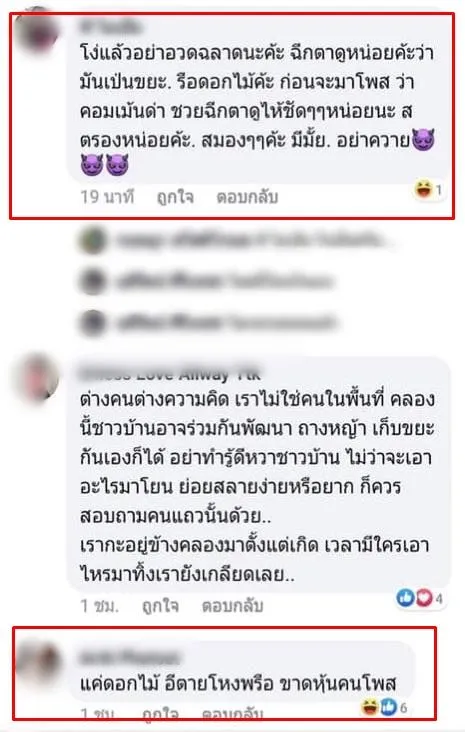Click ตอบกลับ under the 19 นาที comment
Screen dimensions: 465x732
coord(247,197)
